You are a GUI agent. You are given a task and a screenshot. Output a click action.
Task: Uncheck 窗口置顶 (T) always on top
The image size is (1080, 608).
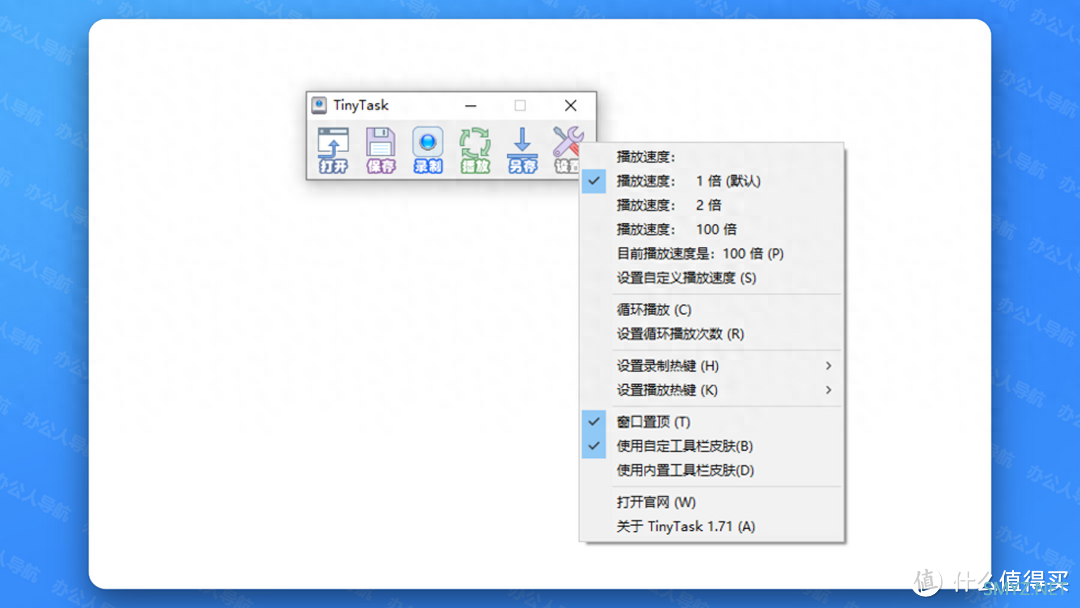point(712,422)
